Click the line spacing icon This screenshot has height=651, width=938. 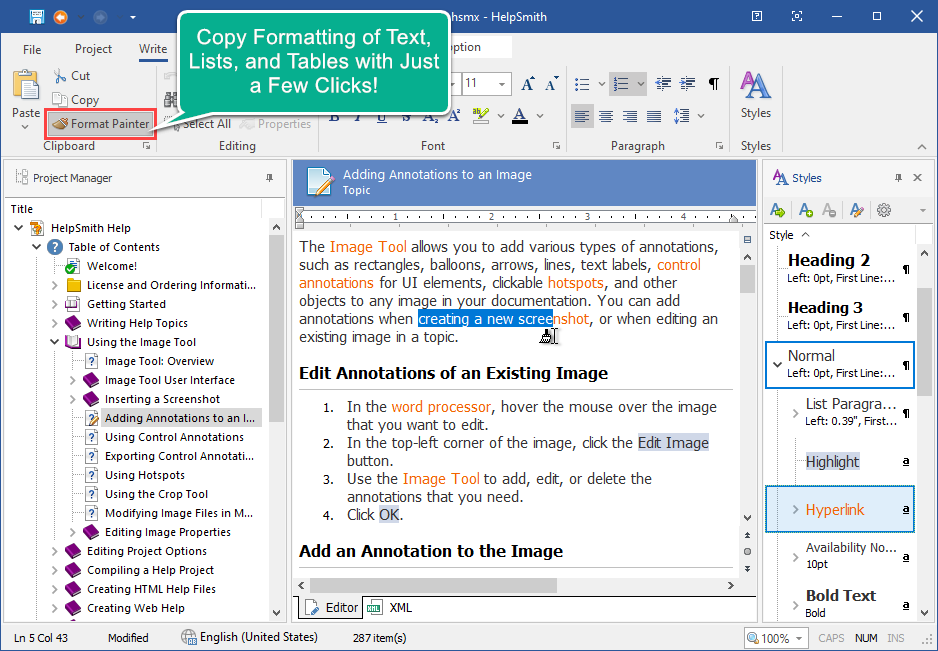tap(681, 116)
